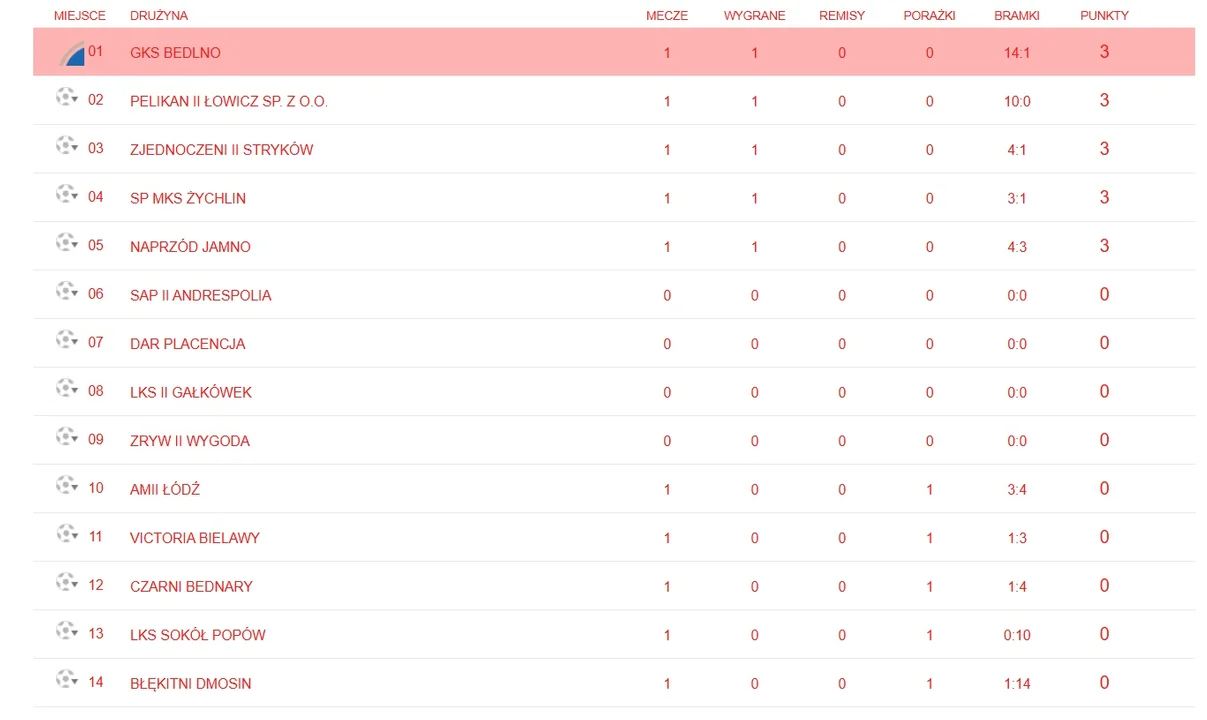Click the ball icon next to SP MKS Żychlin
Image resolution: width=1207 pixels, height=720 pixels.
pos(66,195)
